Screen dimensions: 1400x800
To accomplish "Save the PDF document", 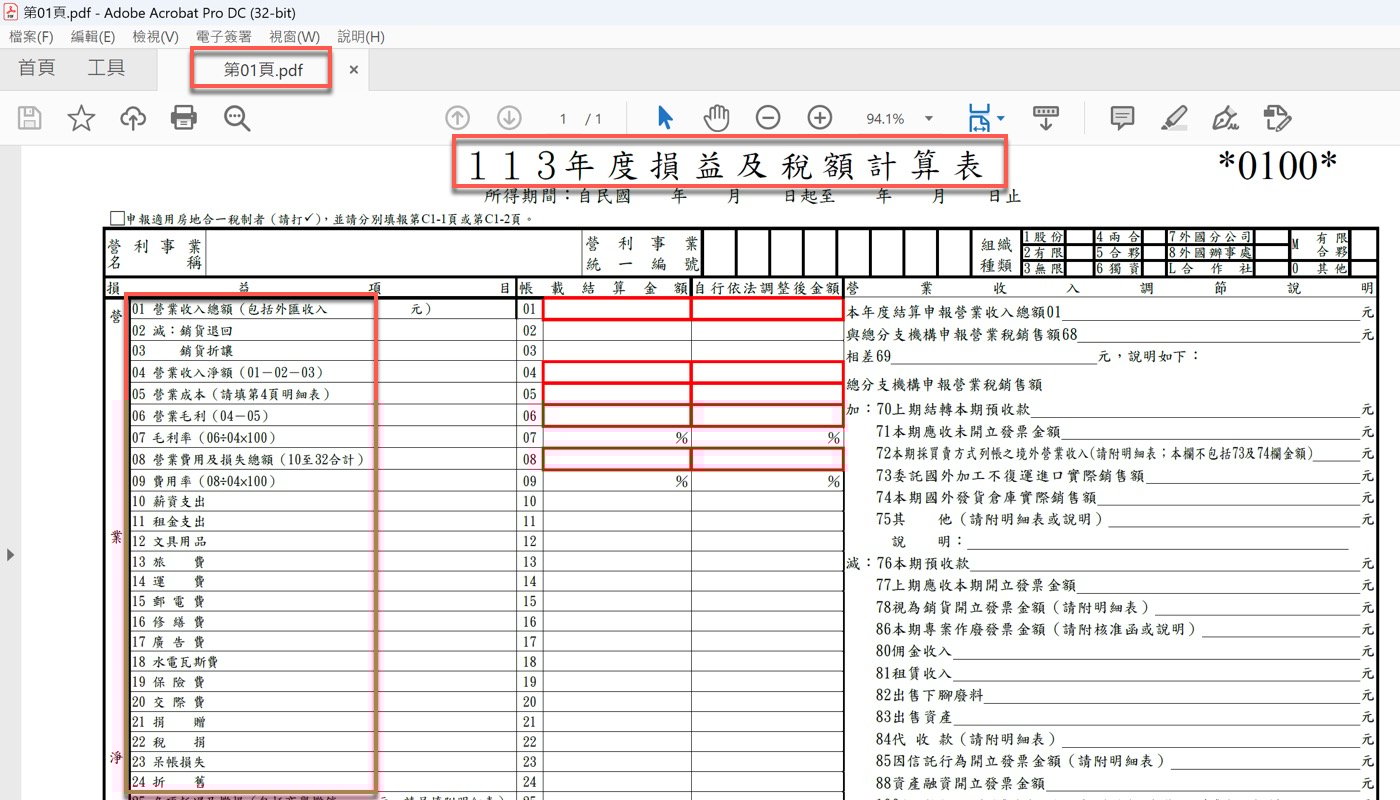I will (29, 117).
